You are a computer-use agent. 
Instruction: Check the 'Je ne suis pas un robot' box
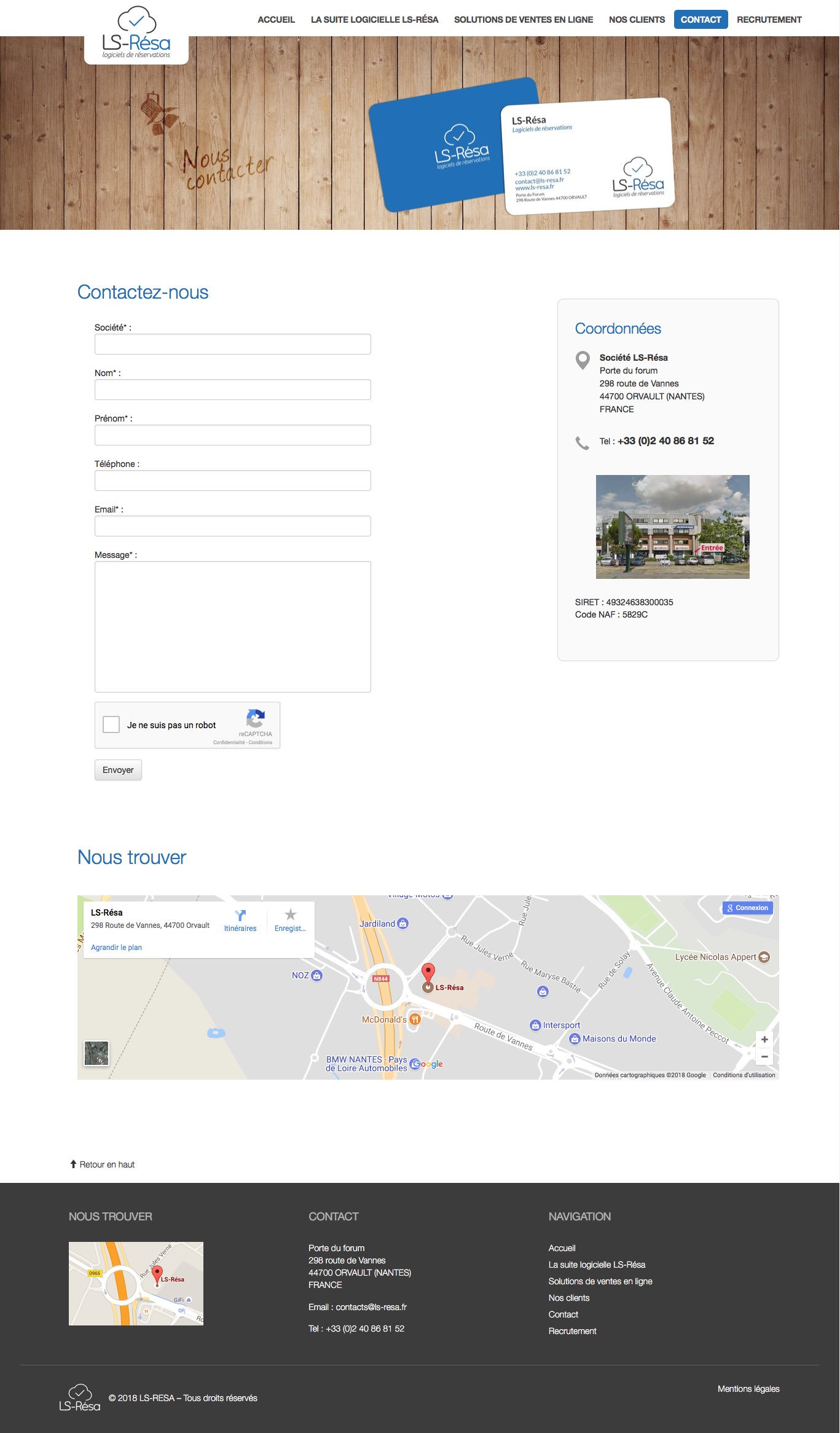(111, 724)
